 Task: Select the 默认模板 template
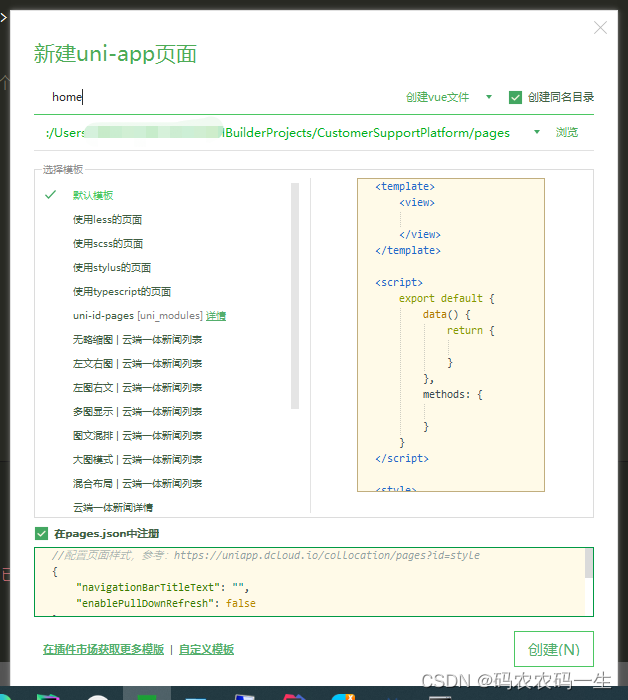(93, 195)
